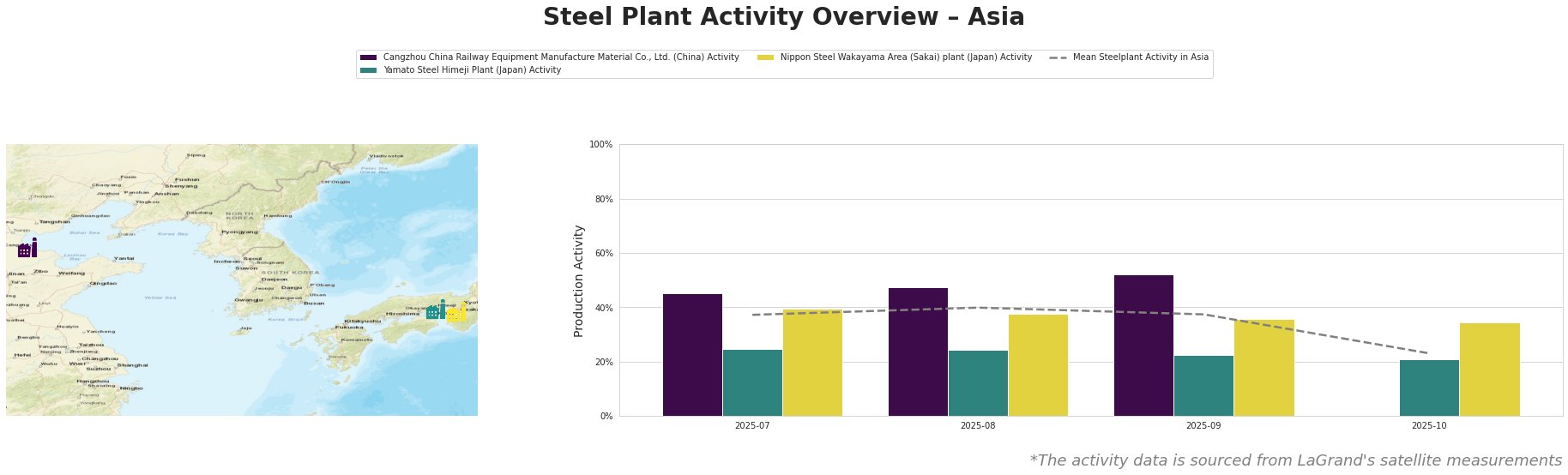Screen dimensions: 1568x475
Task: Click the 2025-10 x-axis label
Action: tap(1429, 425)
